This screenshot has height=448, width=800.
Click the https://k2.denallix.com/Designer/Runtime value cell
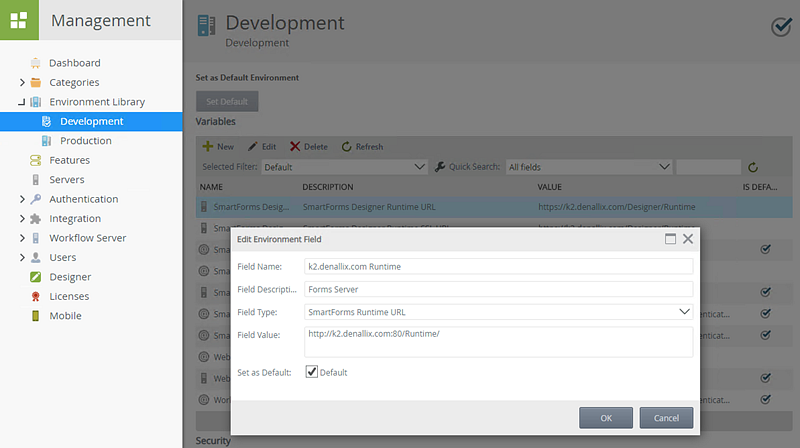(x=616, y=207)
